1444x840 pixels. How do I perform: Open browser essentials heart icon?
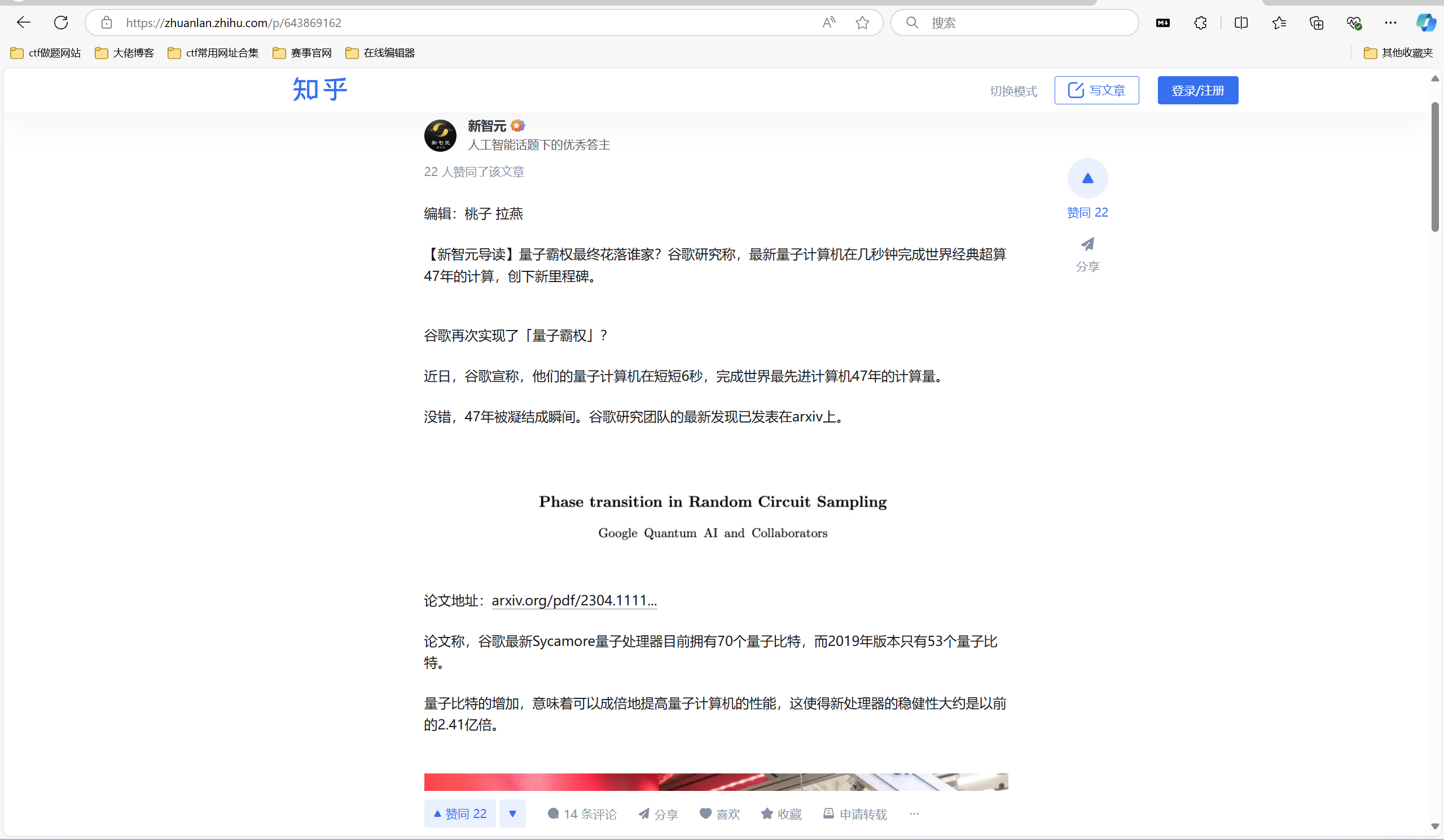(x=1354, y=23)
